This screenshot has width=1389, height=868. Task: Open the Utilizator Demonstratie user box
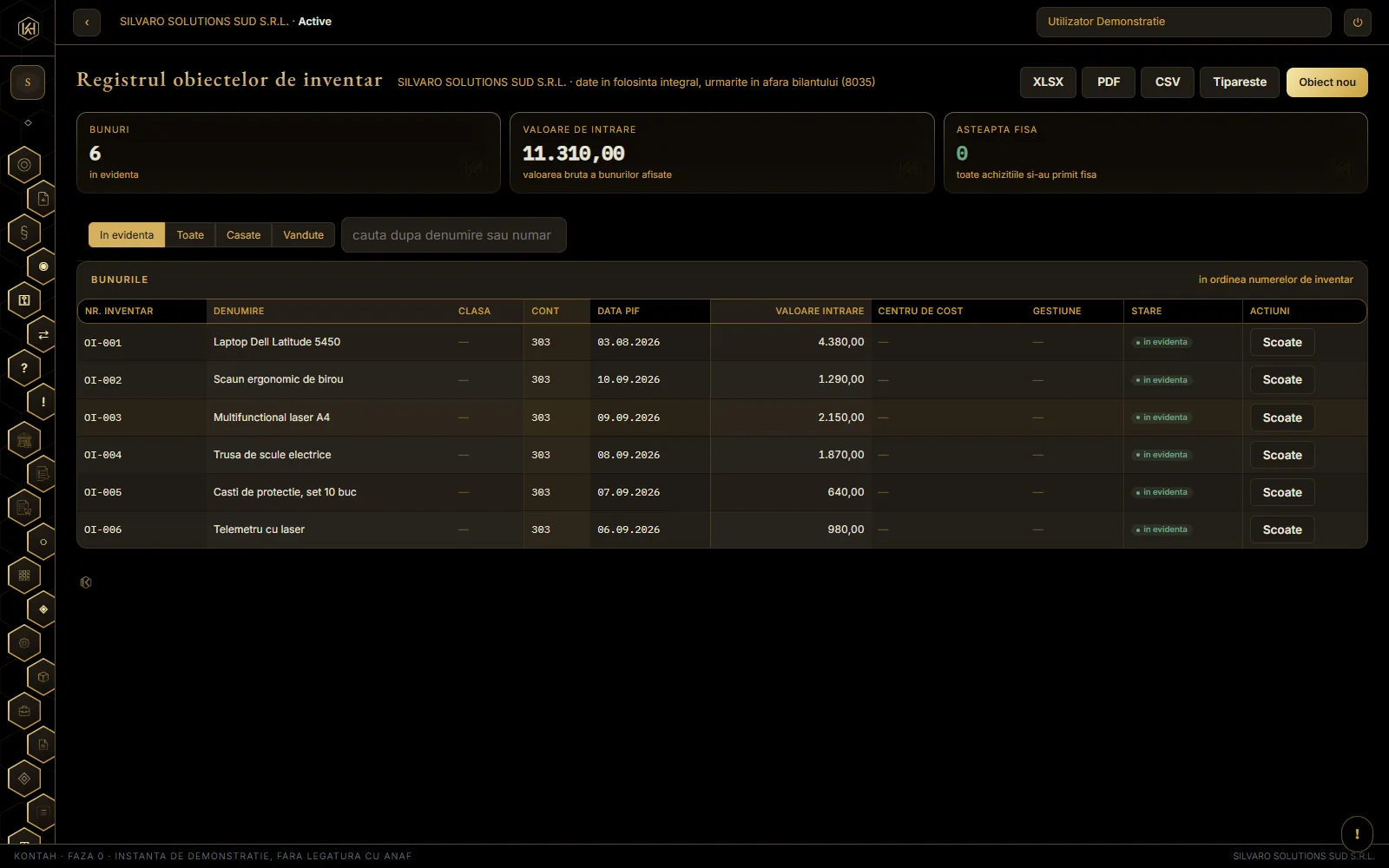pyautogui.click(x=1183, y=22)
